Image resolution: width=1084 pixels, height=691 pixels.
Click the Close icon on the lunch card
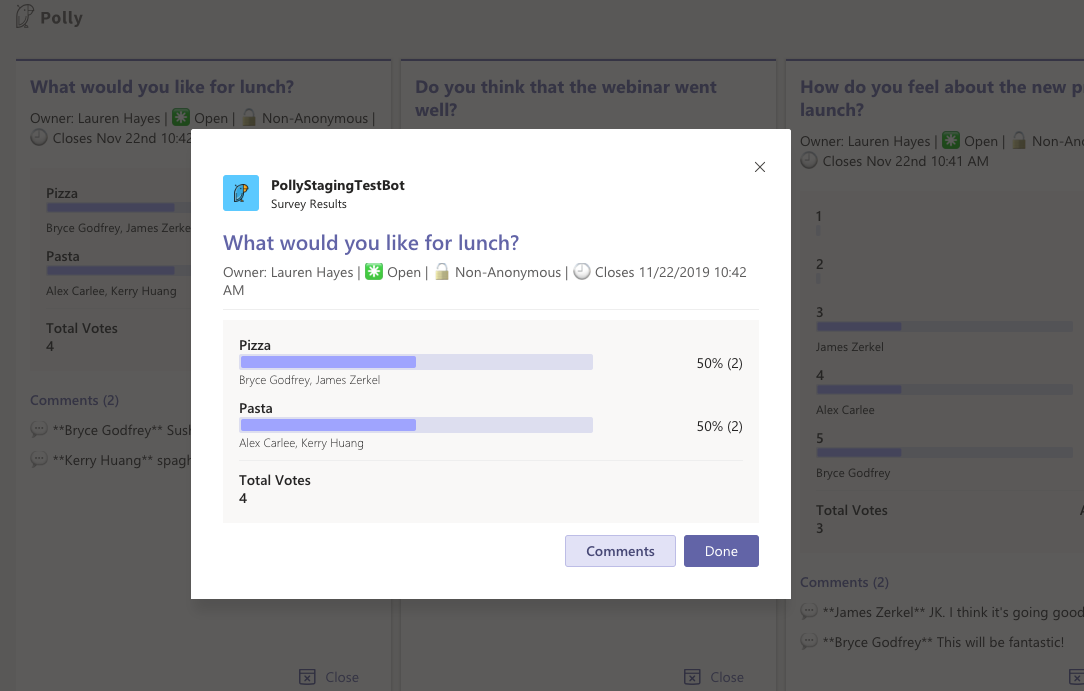coord(307,677)
